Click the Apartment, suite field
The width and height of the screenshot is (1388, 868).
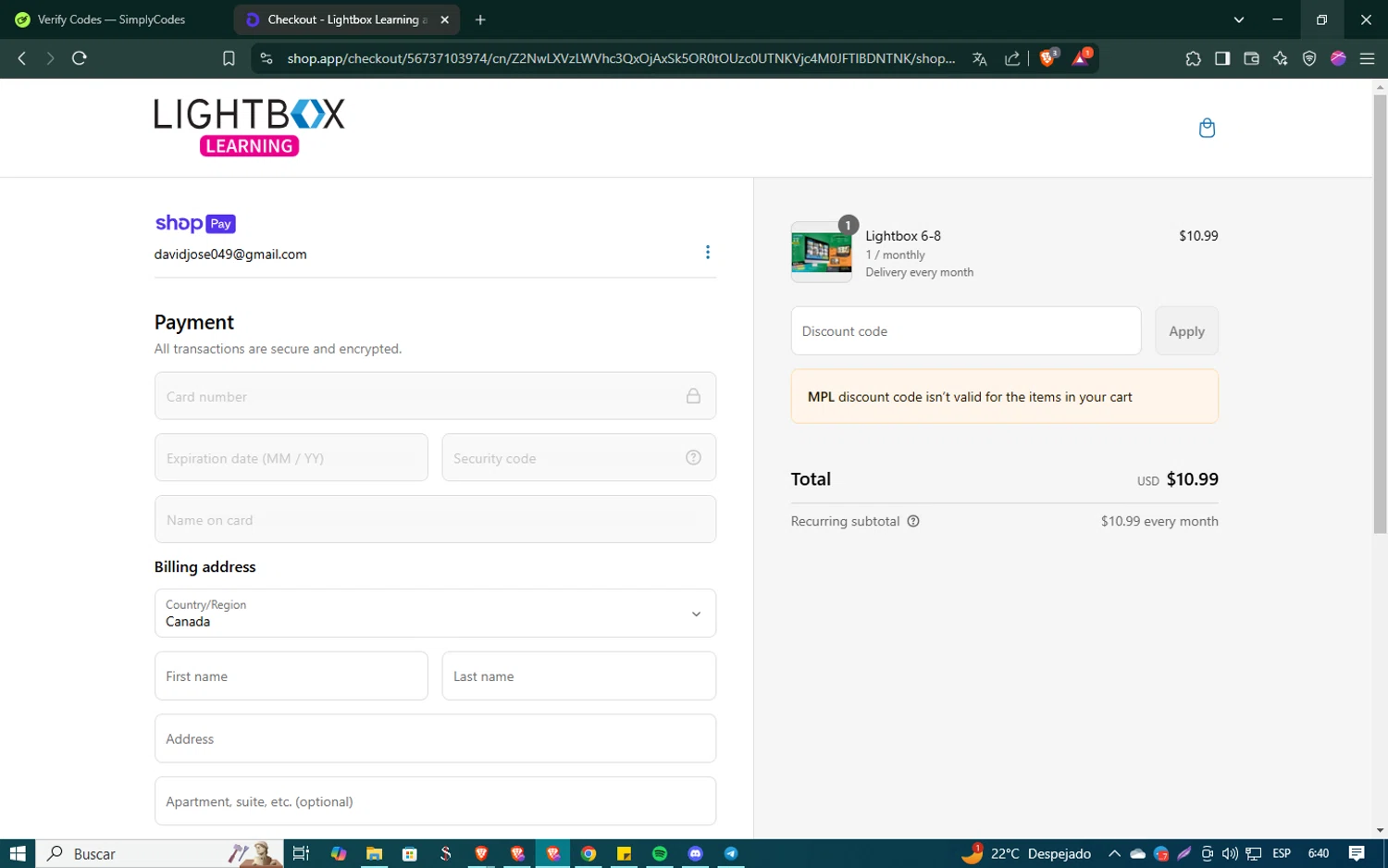coord(435,800)
